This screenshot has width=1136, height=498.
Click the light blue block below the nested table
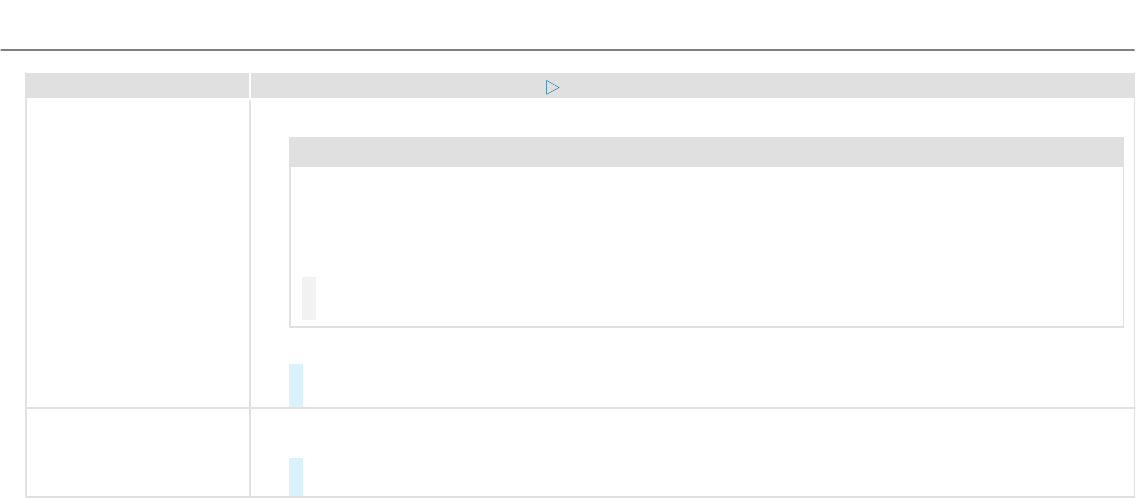(296, 386)
